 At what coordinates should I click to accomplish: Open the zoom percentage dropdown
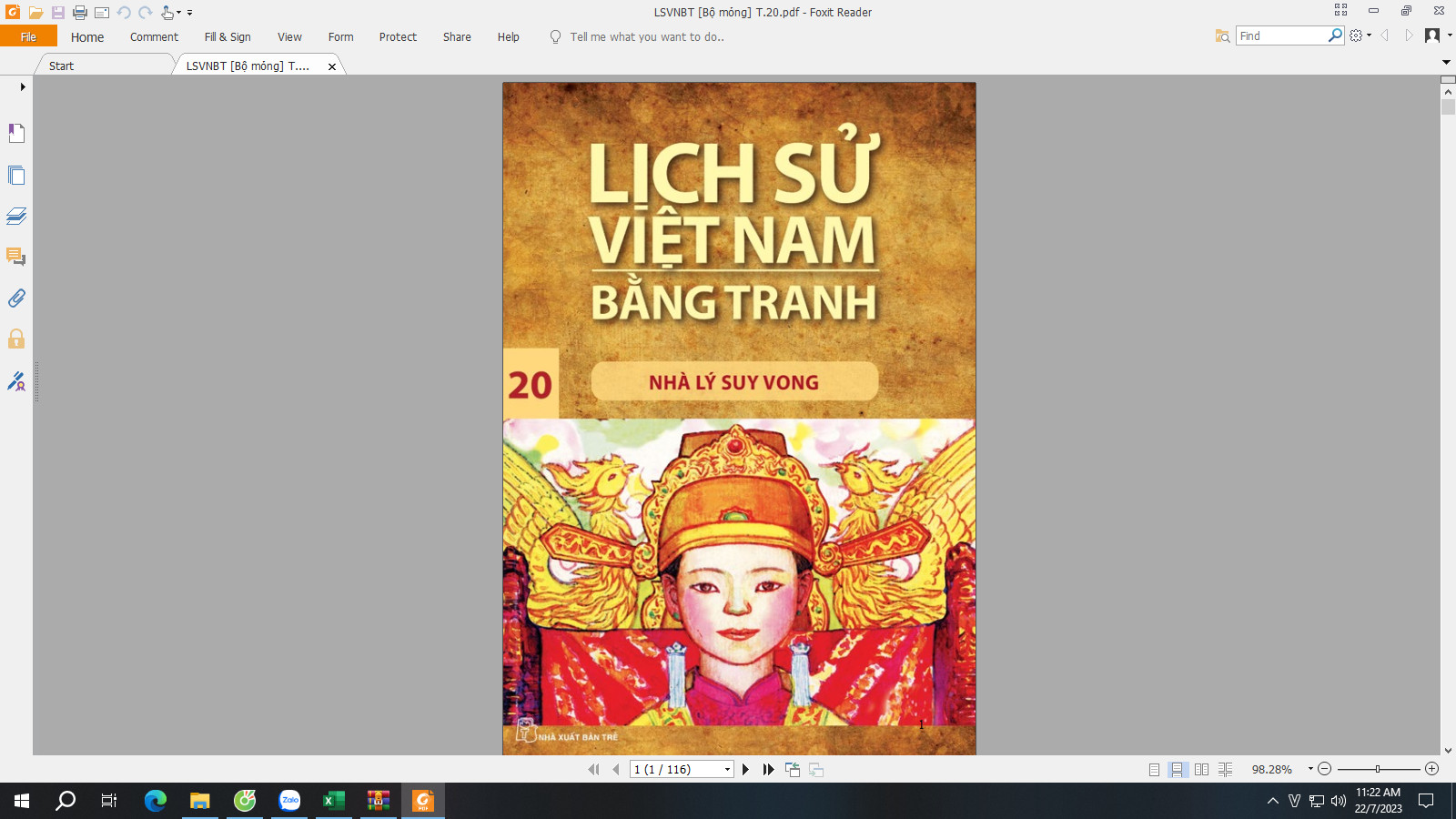pyautogui.click(x=1310, y=769)
